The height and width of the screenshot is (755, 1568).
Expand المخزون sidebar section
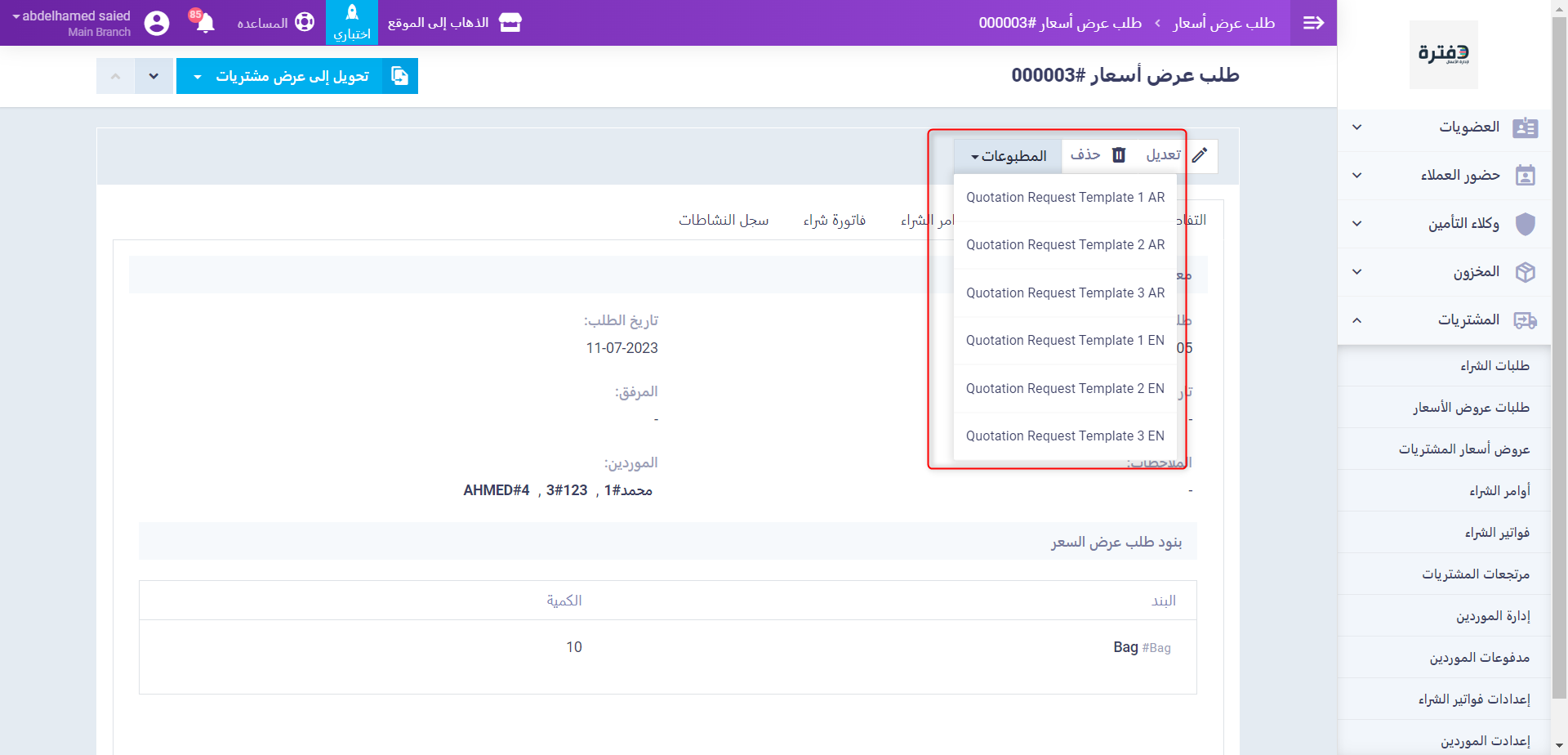(1444, 272)
